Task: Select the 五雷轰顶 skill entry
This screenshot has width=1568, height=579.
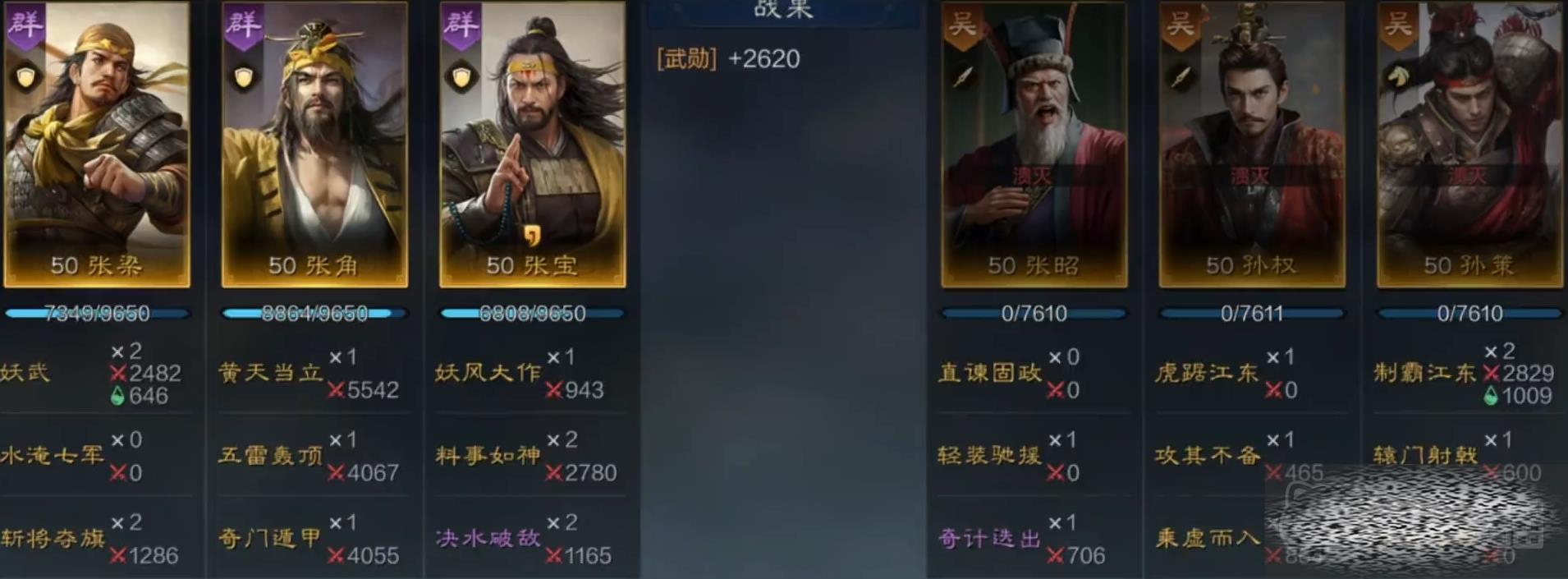Action: tap(271, 456)
